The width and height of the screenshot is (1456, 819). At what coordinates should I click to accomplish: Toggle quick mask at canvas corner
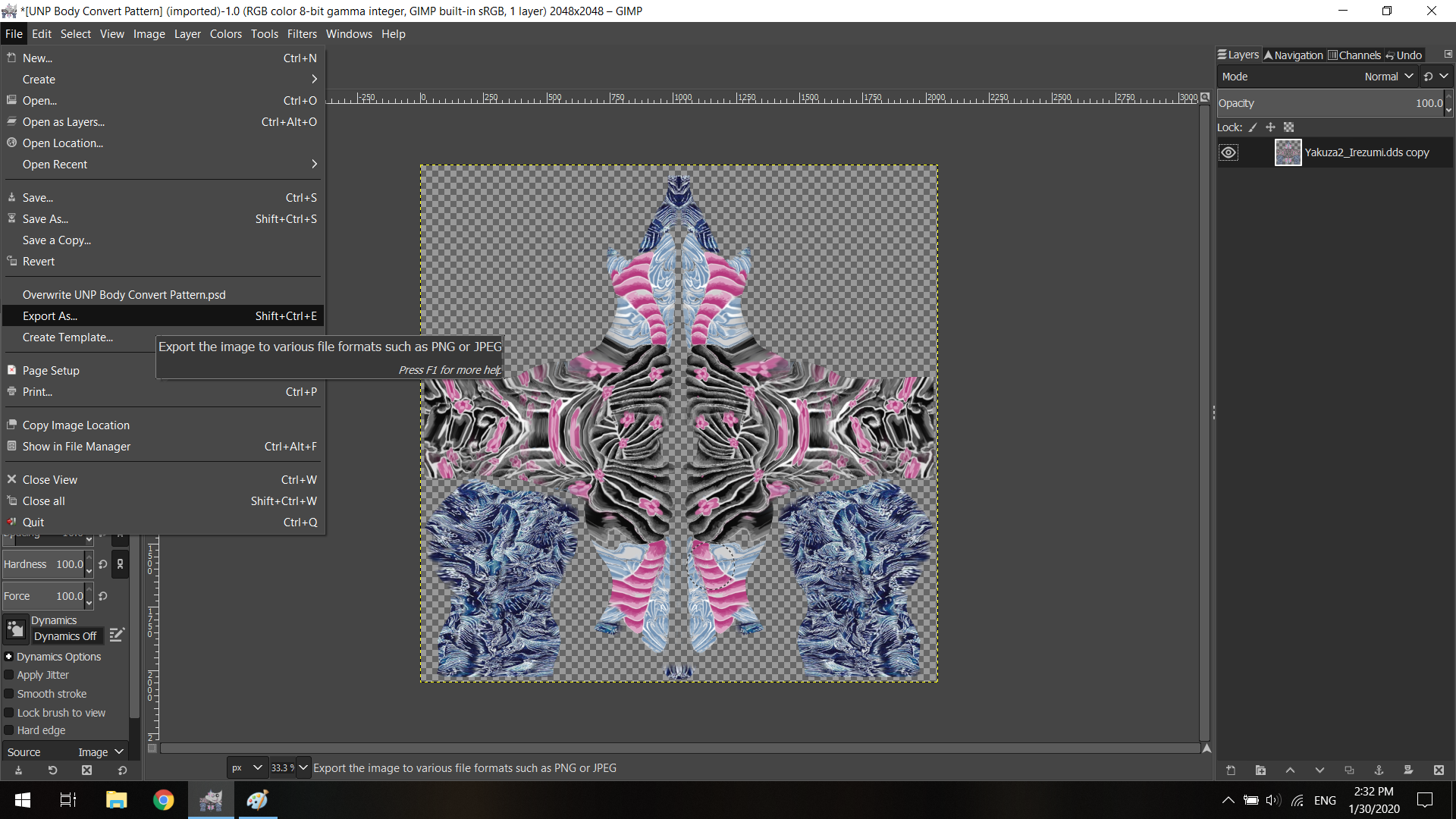tap(152, 748)
